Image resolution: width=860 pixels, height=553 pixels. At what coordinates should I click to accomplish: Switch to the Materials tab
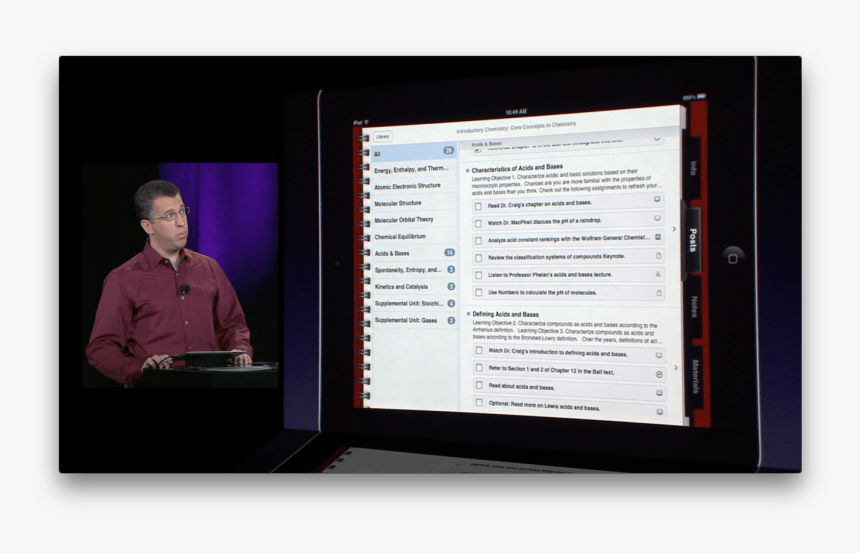695,376
